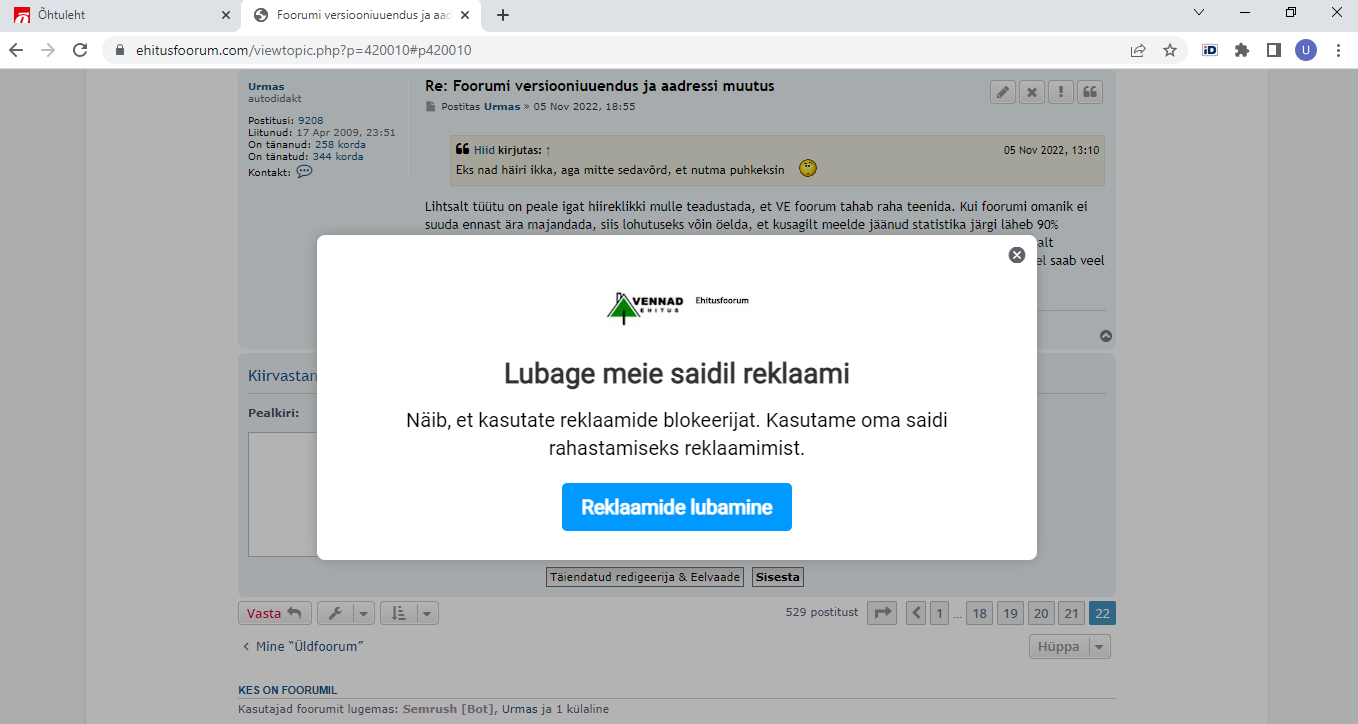Open the post sorting options dropdown

pos(409,613)
